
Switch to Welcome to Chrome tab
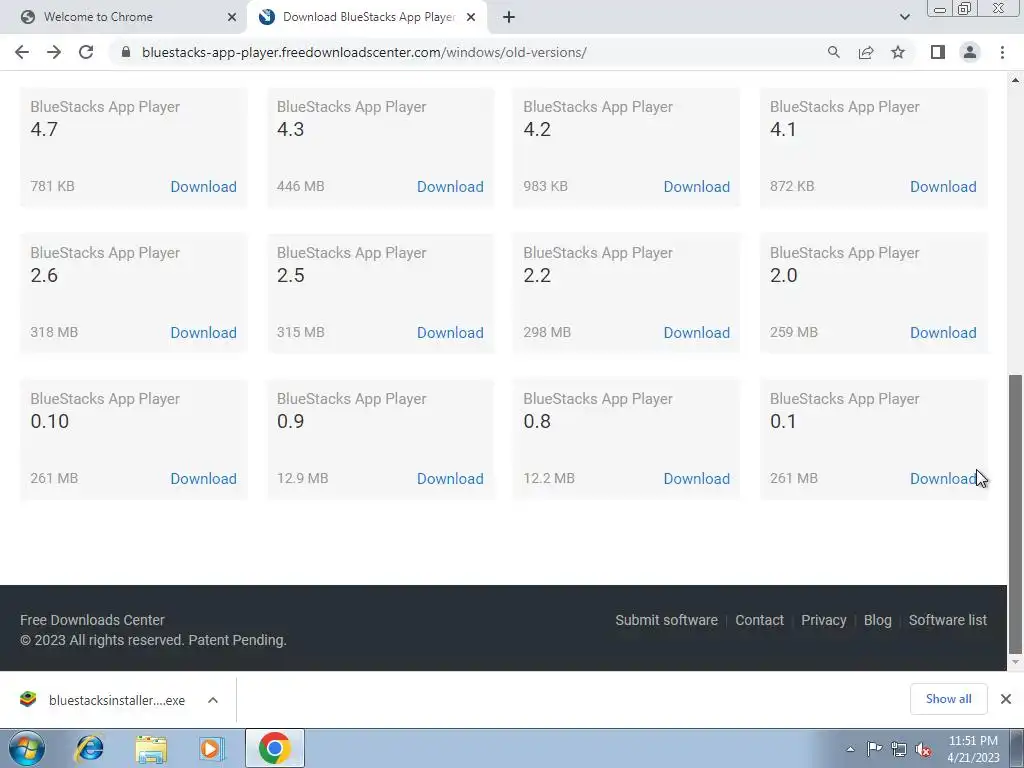123,17
